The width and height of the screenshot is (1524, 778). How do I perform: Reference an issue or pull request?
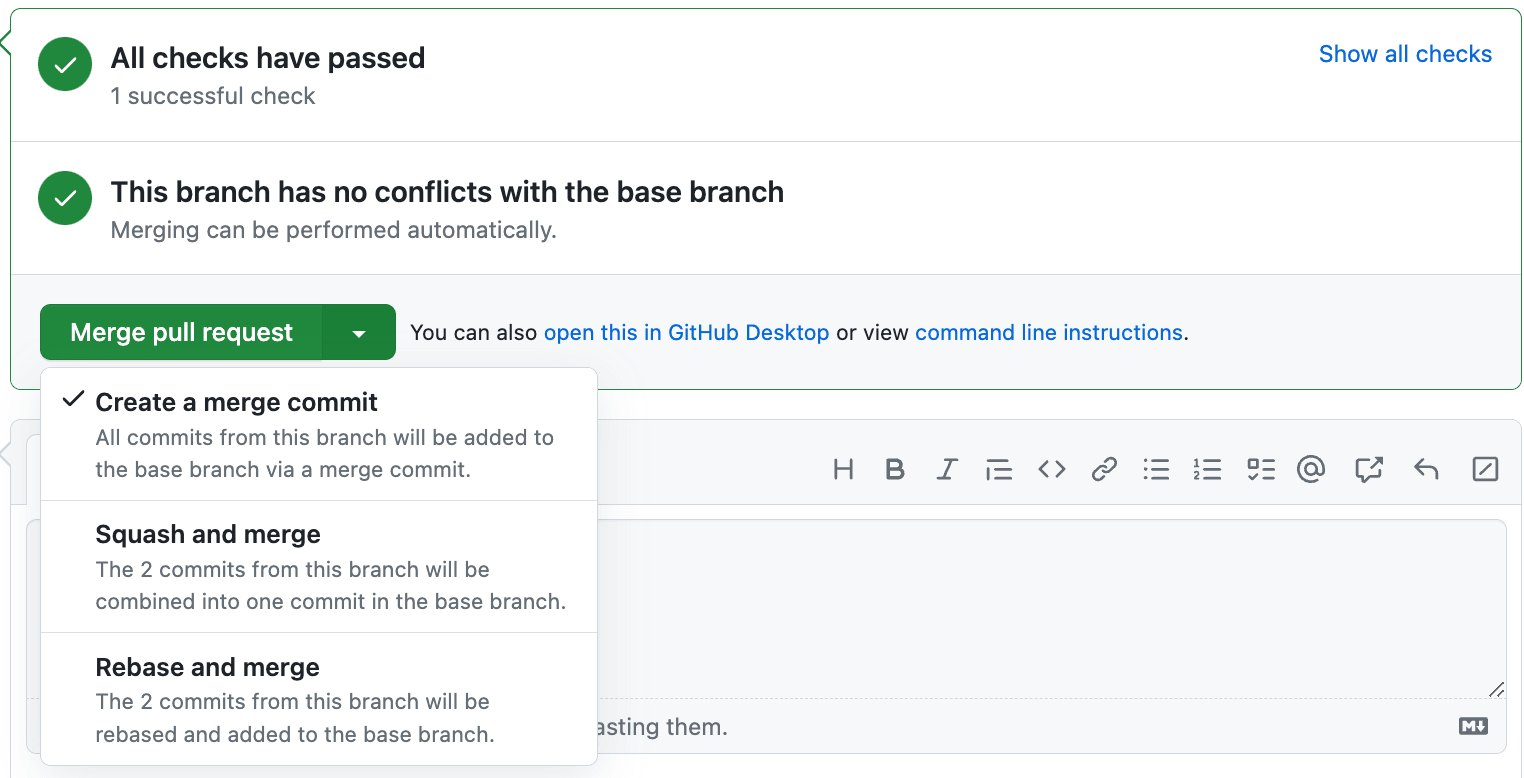pos(1368,469)
